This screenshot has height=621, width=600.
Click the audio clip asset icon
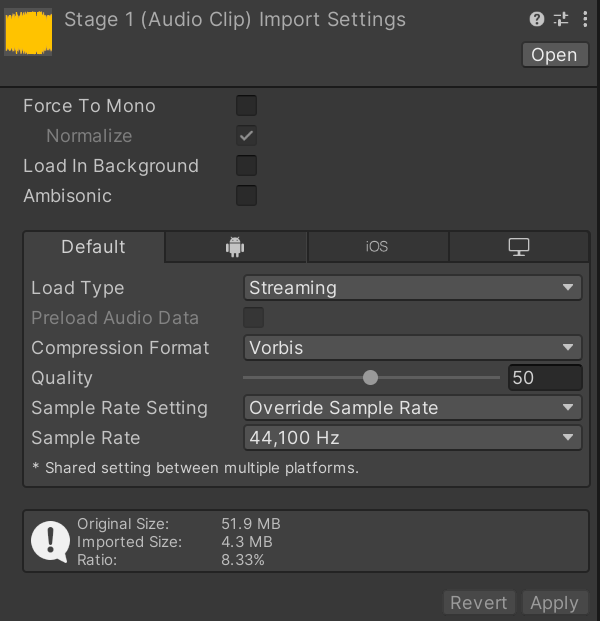coord(28,31)
